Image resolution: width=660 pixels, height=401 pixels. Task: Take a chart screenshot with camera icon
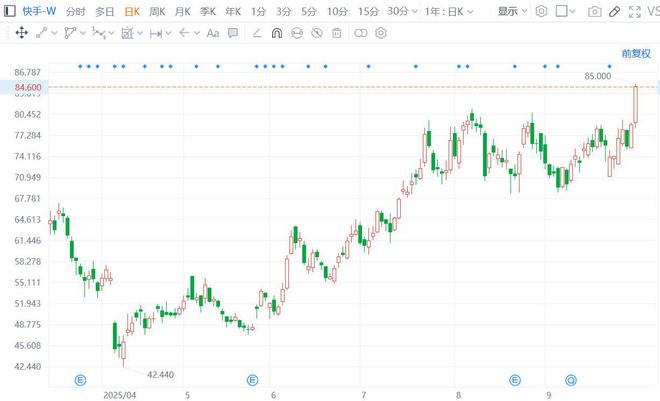[x=595, y=11]
